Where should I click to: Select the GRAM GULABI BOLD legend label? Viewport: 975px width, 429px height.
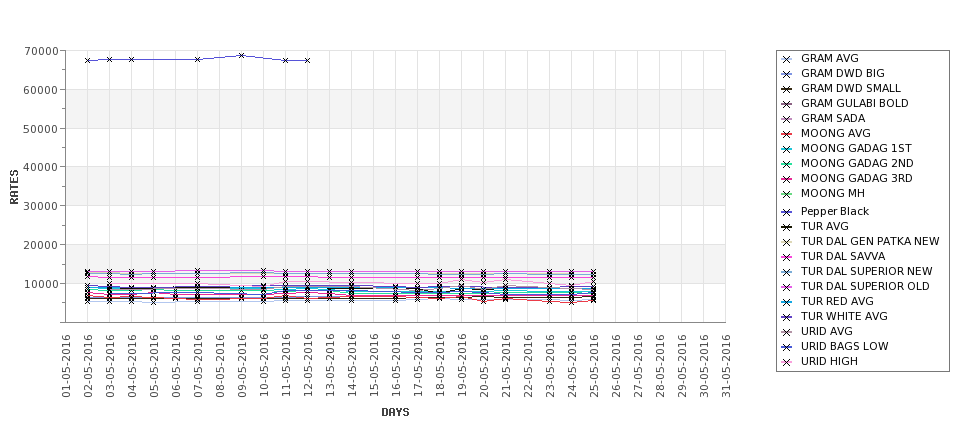pos(854,103)
